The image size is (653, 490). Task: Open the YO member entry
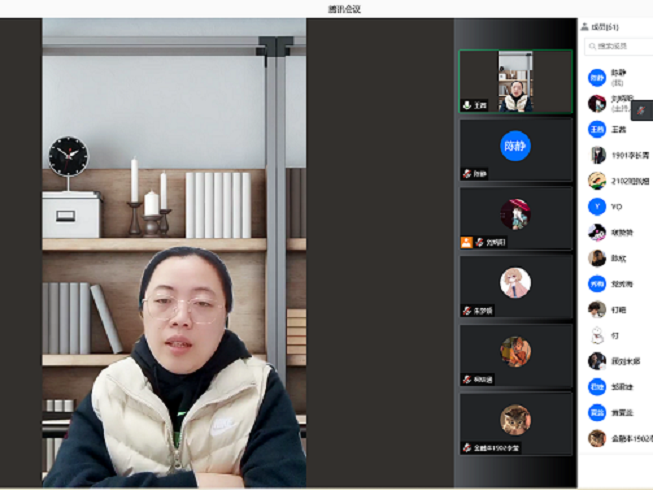[x=597, y=207]
